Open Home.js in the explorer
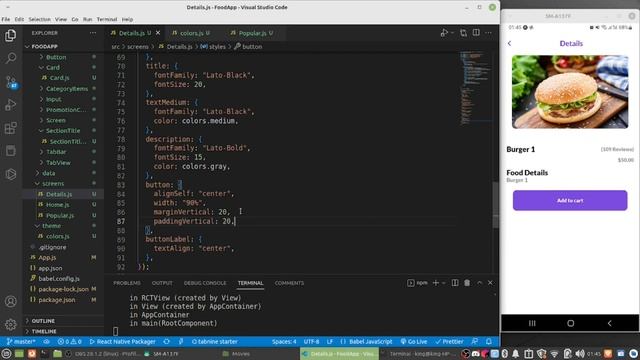 point(58,205)
